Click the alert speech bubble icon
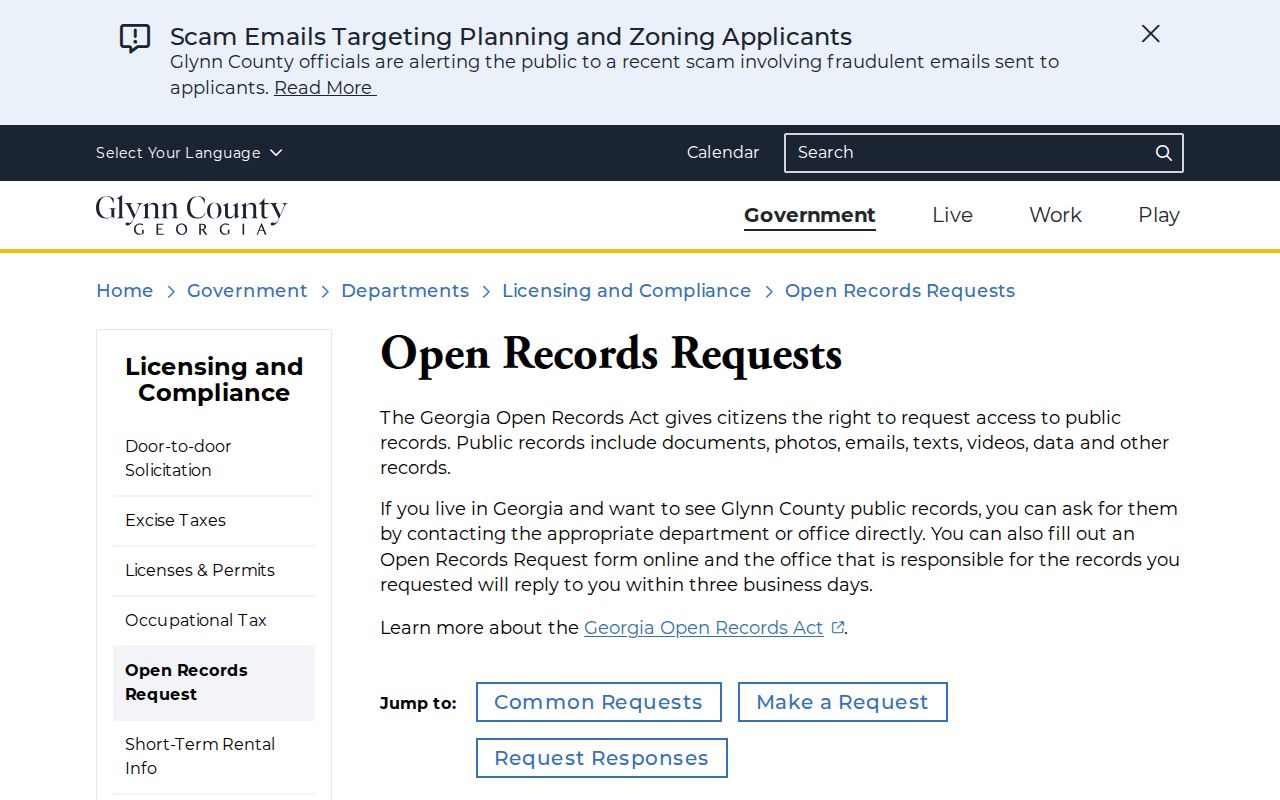This screenshot has height=800, width=1280. (x=135, y=39)
